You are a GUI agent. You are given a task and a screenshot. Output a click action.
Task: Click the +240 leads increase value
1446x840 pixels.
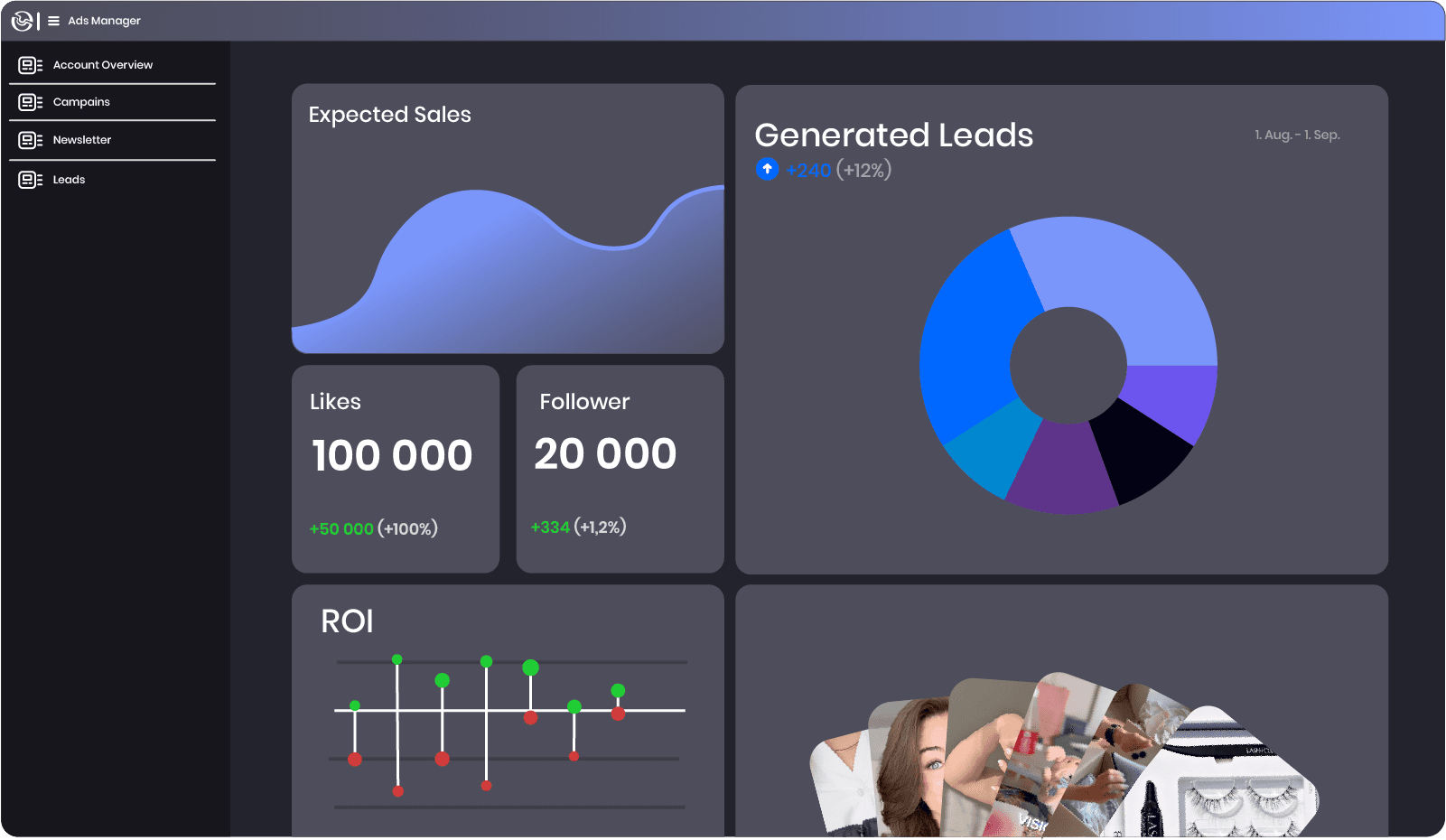click(808, 170)
